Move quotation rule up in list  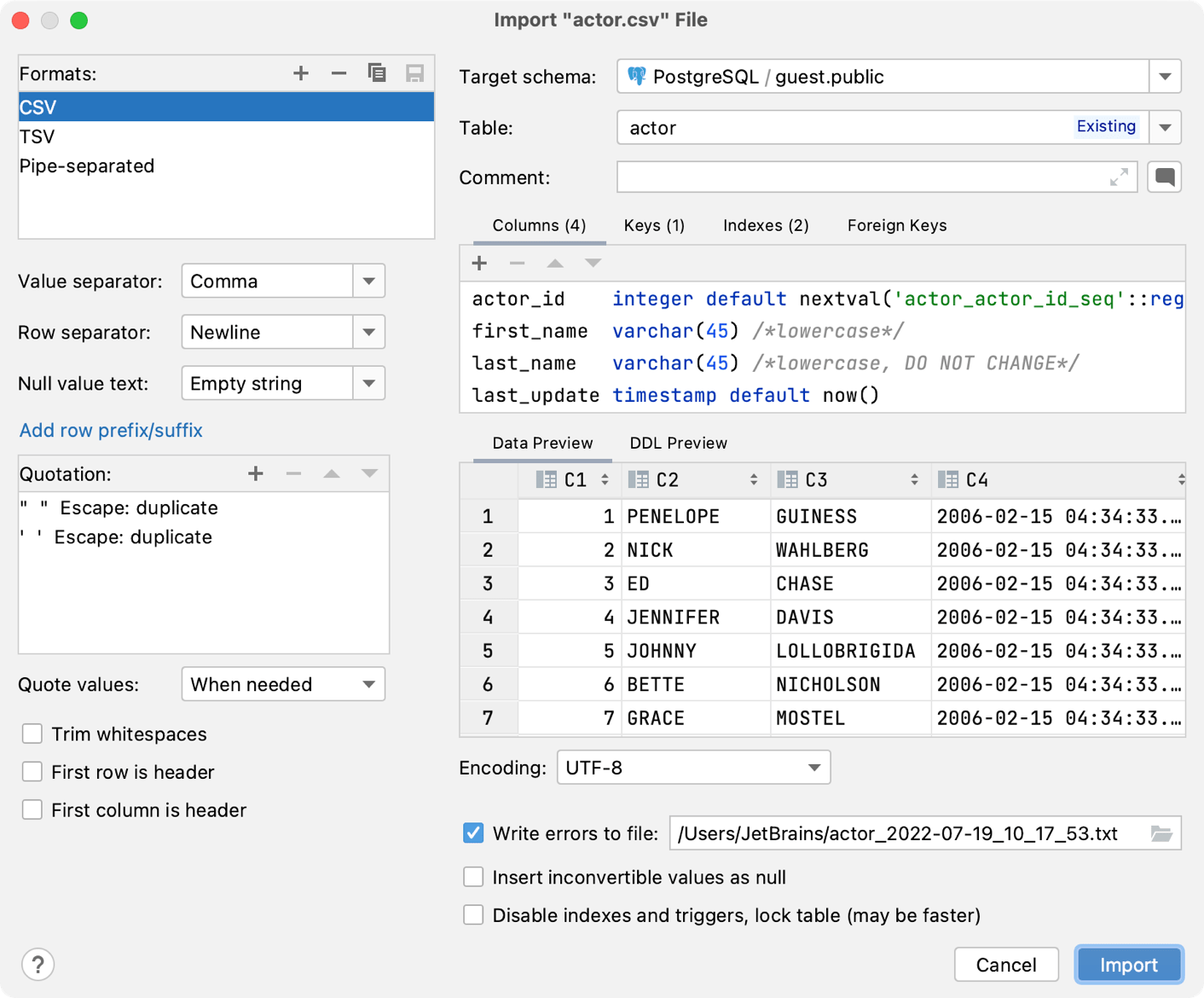pyautogui.click(x=332, y=473)
